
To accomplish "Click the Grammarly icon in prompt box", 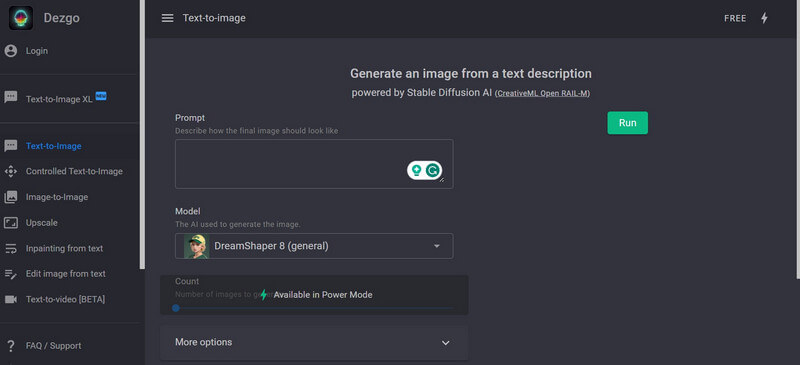I will 433,171.
